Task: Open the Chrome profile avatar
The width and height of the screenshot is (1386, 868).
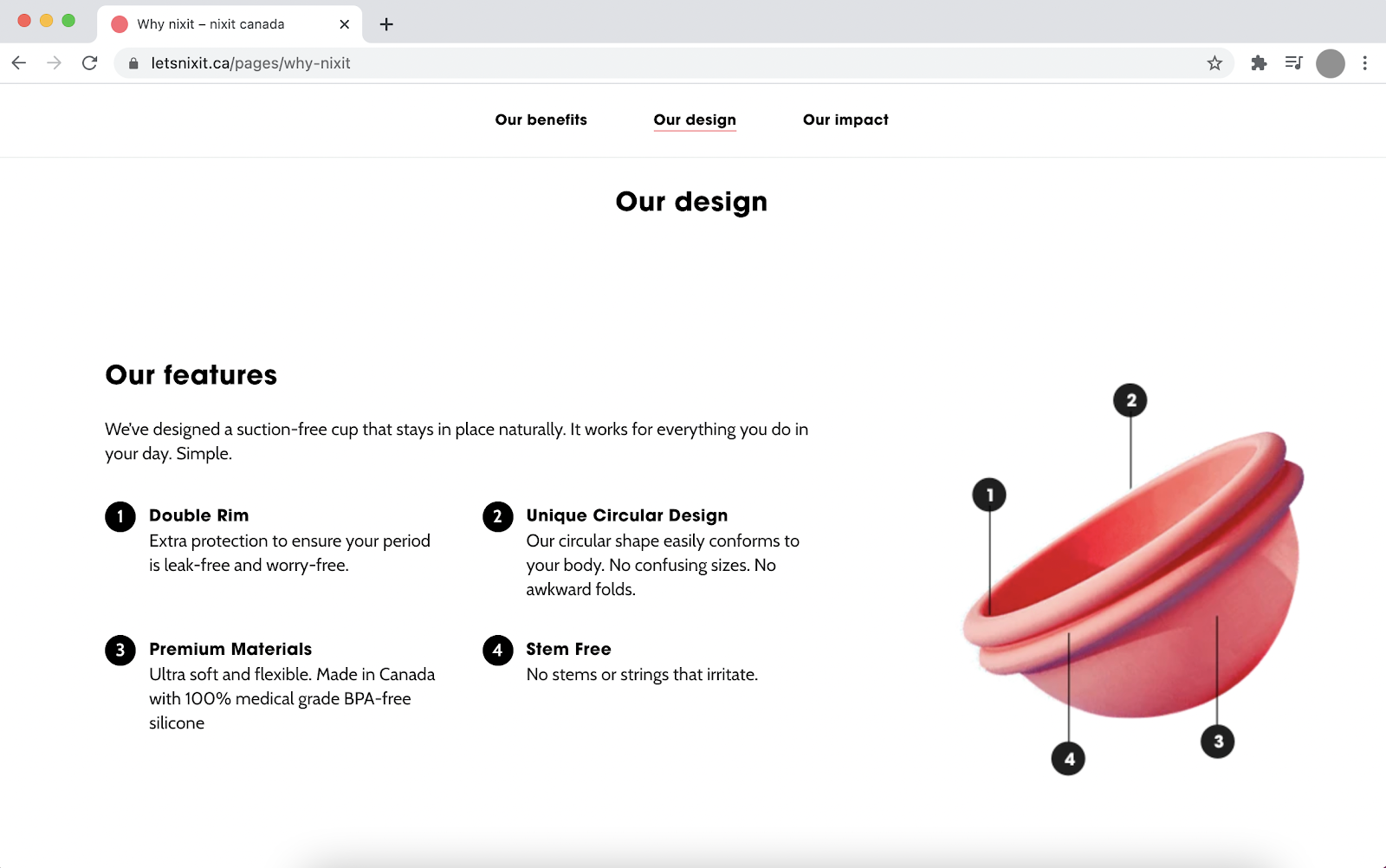Action: coord(1330,63)
